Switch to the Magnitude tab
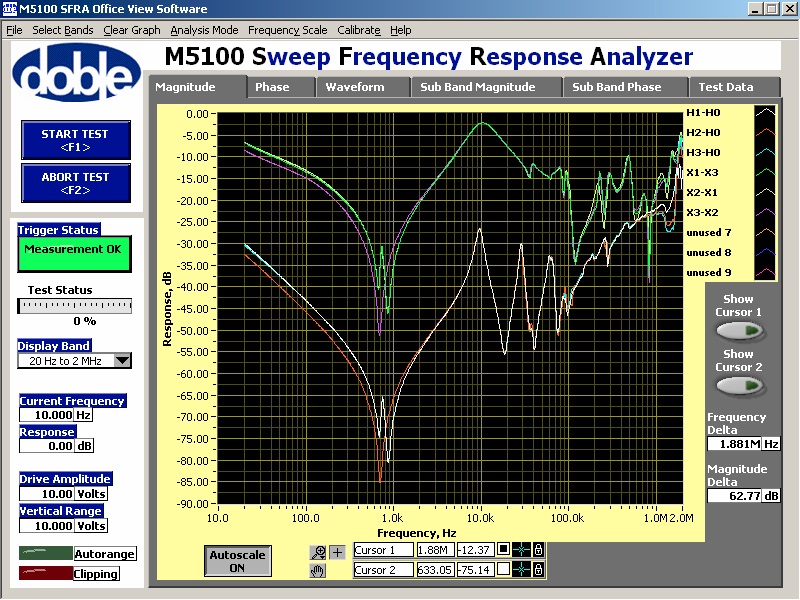Image resolution: width=800 pixels, height=600 pixels. tap(198, 87)
